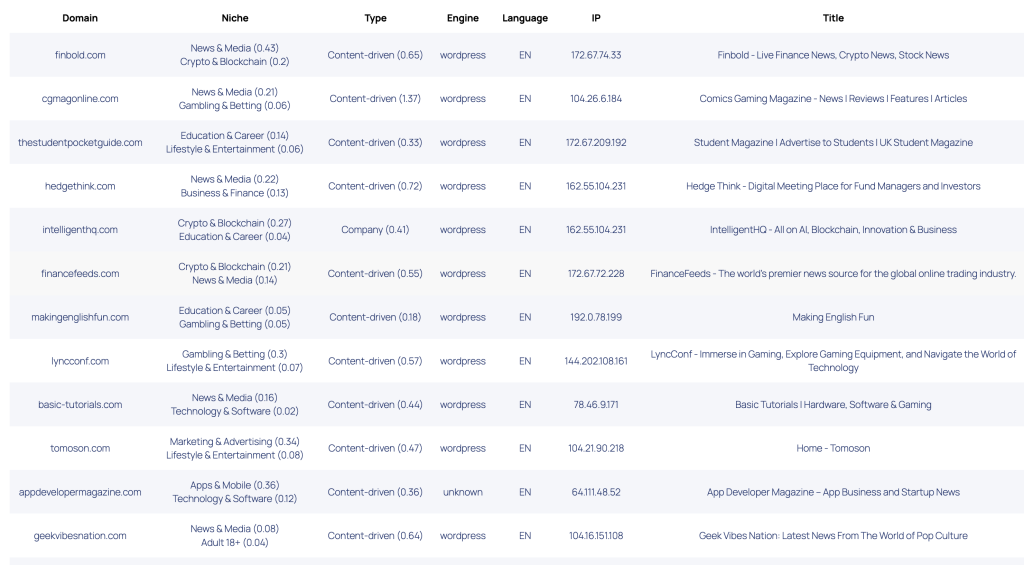Screen dimensions: 1024x565
Task: Click the IntelligentHQ title cell
Action: tap(833, 230)
